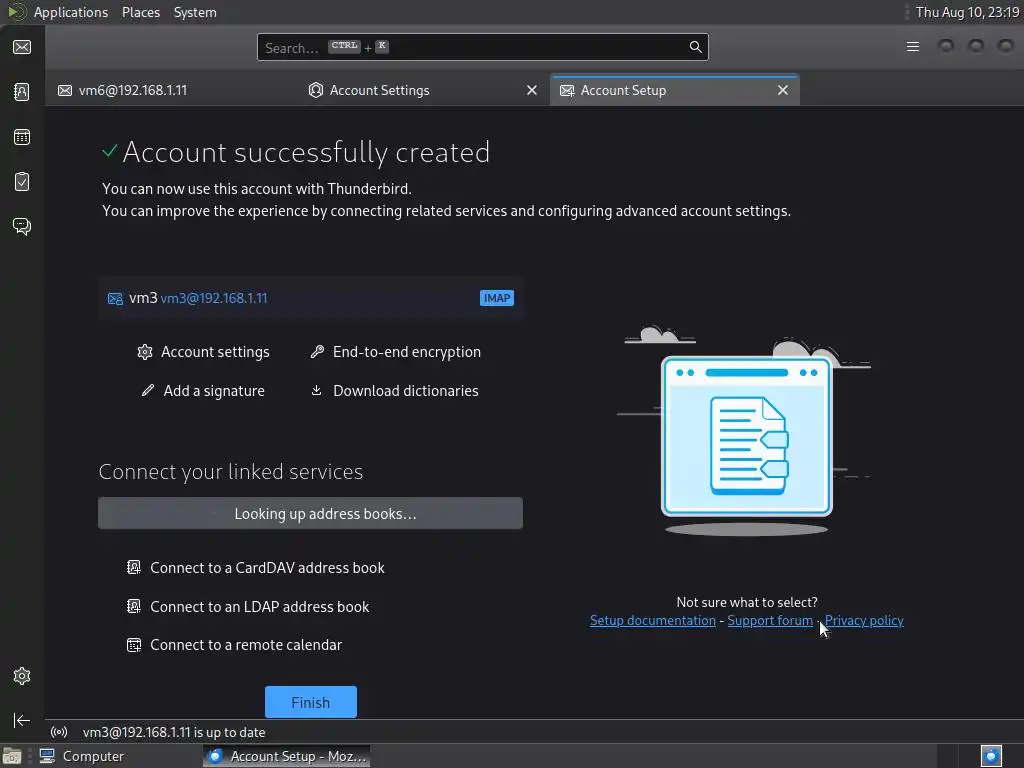Screen dimensions: 1024x768
Task: Open the Thunderbird hamburger menu
Action: click(913, 46)
